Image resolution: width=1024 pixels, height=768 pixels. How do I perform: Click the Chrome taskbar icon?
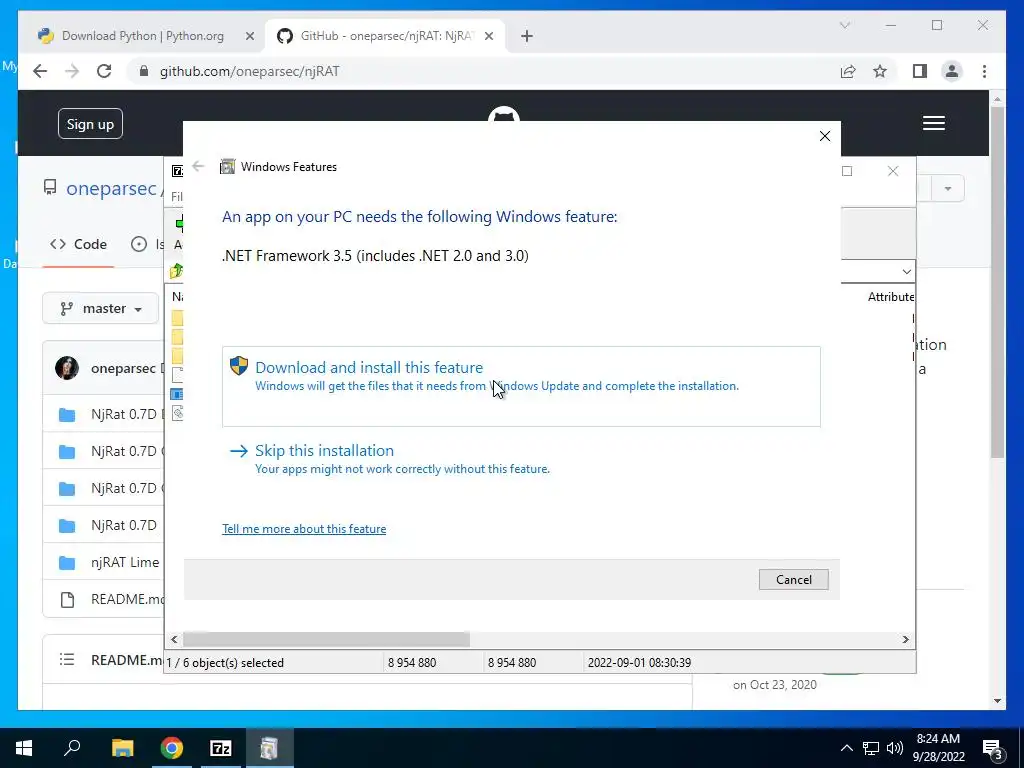(172, 748)
